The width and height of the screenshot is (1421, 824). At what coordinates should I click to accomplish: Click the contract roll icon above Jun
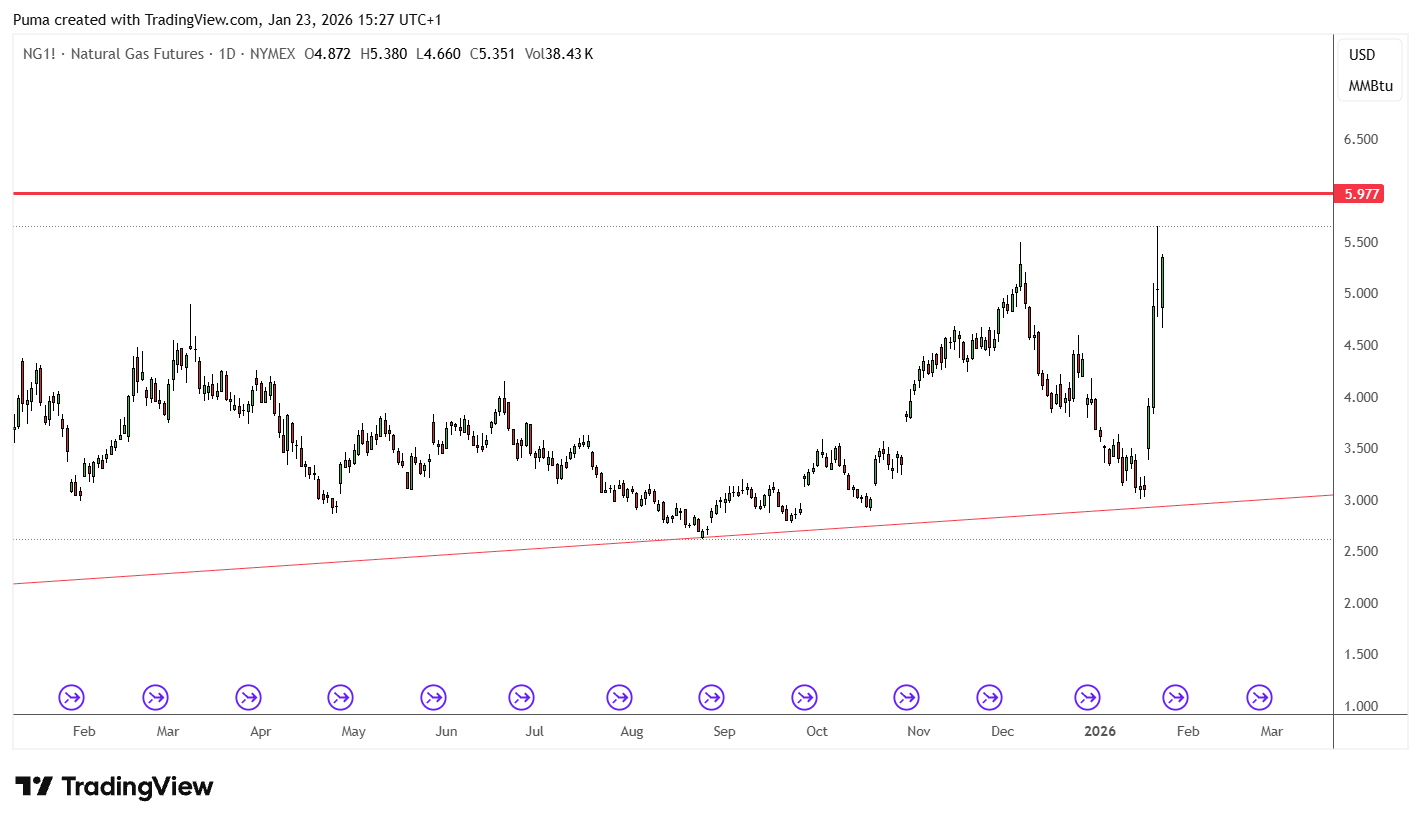coord(433,697)
